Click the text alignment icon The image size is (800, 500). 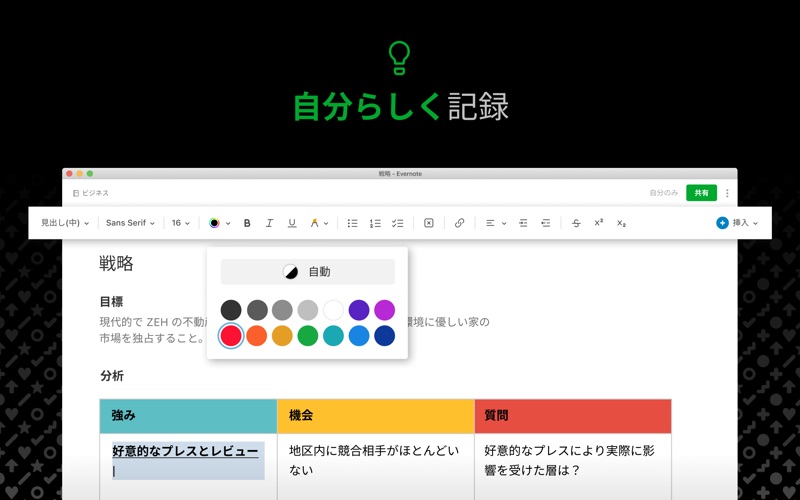(490, 223)
